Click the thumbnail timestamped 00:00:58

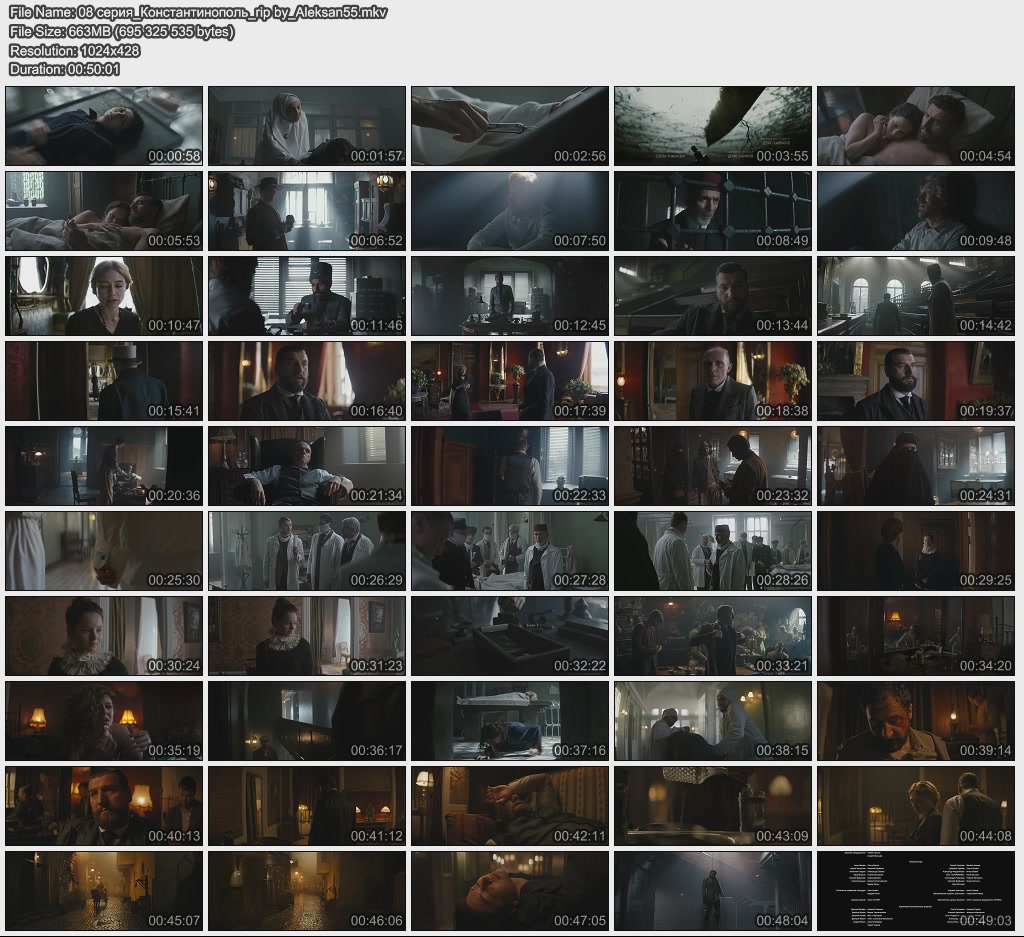click(104, 126)
